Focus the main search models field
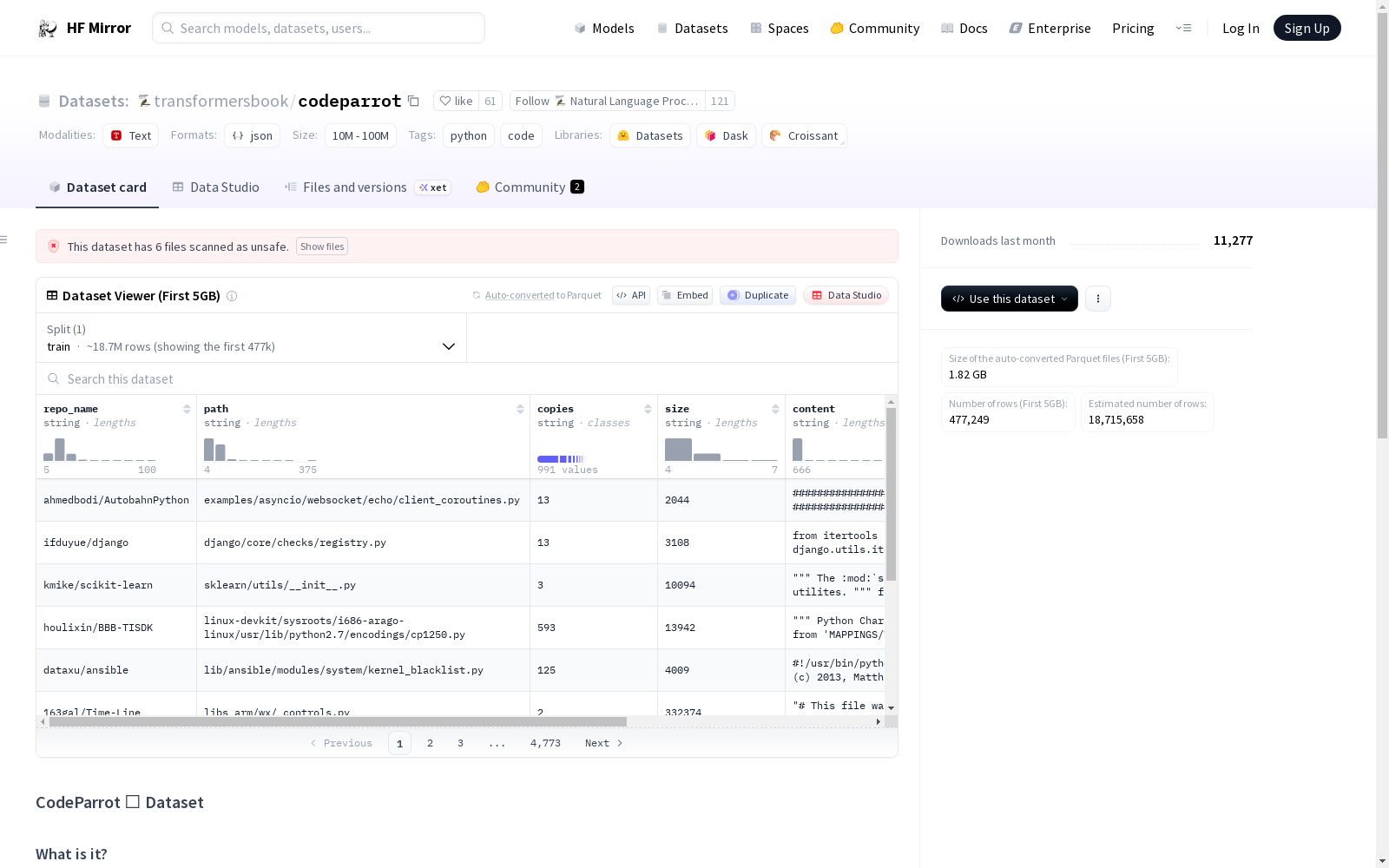Screen dimensions: 1389x868 pyautogui.click(x=319, y=28)
